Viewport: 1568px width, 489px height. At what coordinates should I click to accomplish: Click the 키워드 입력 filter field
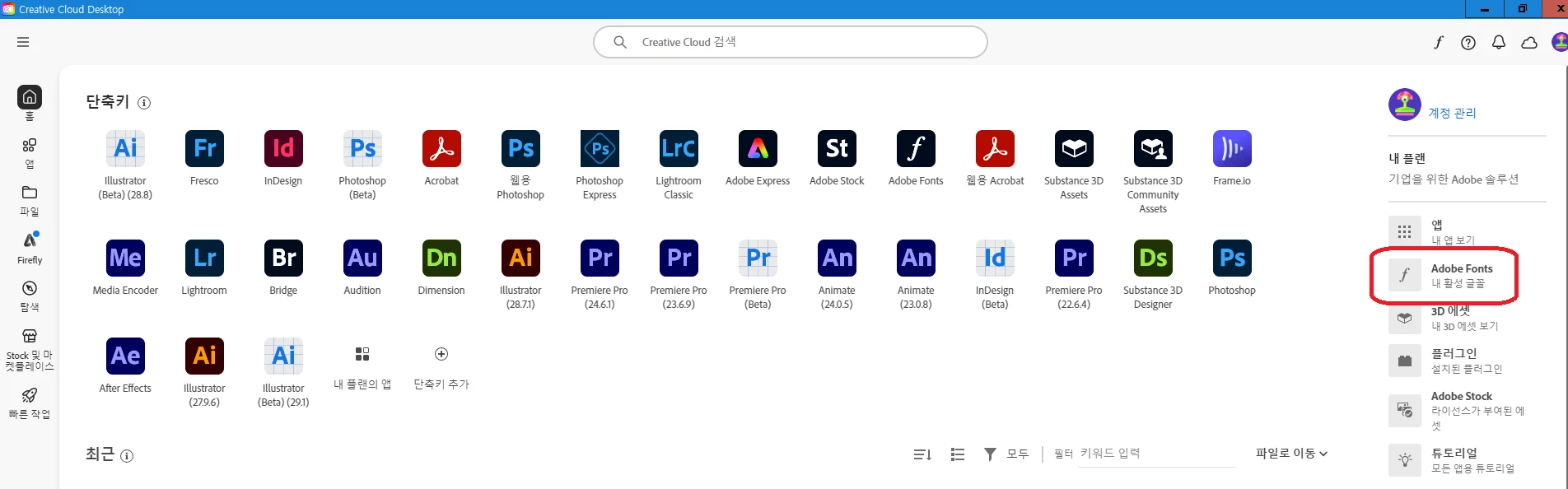[1157, 454]
